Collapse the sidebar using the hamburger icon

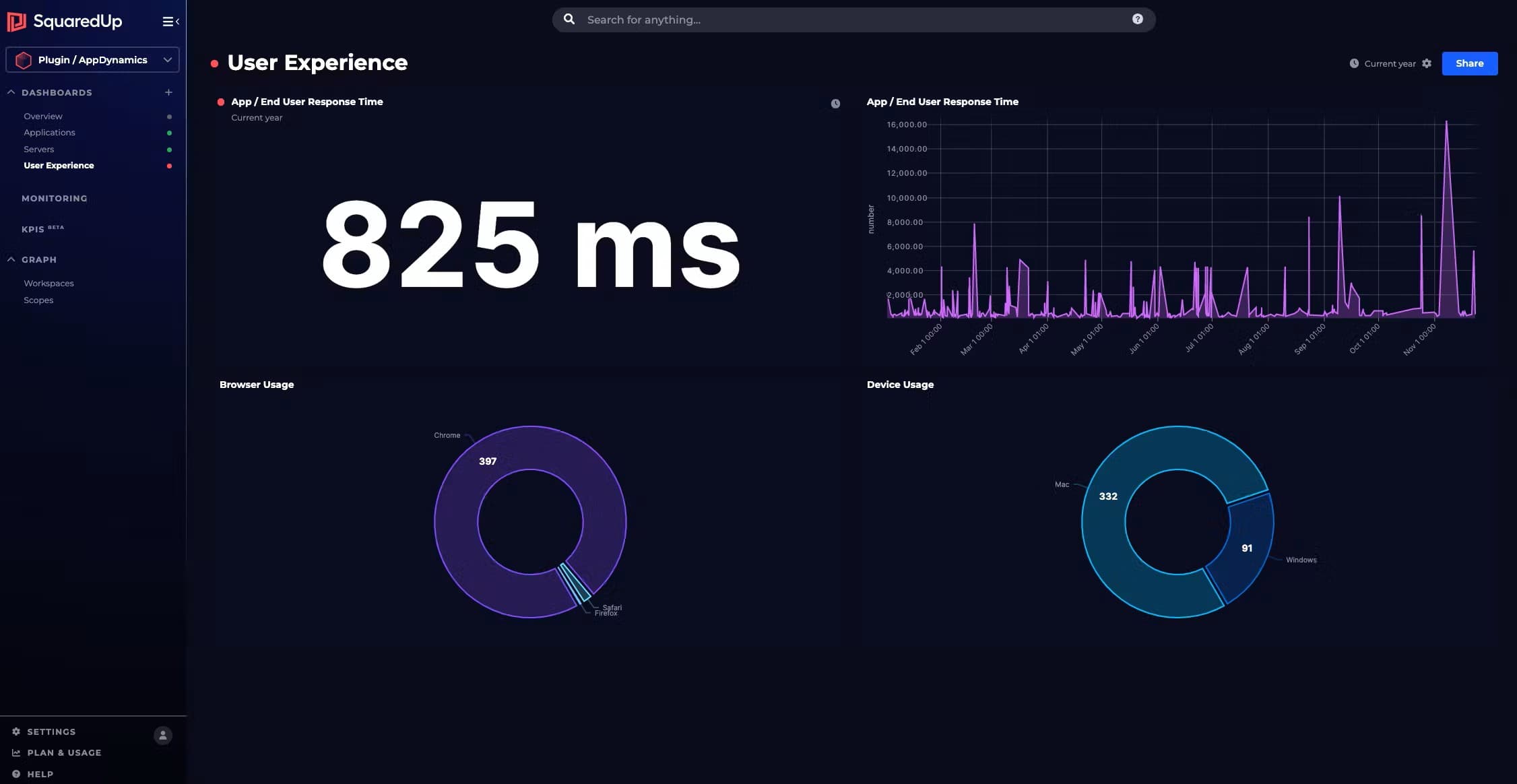166,21
